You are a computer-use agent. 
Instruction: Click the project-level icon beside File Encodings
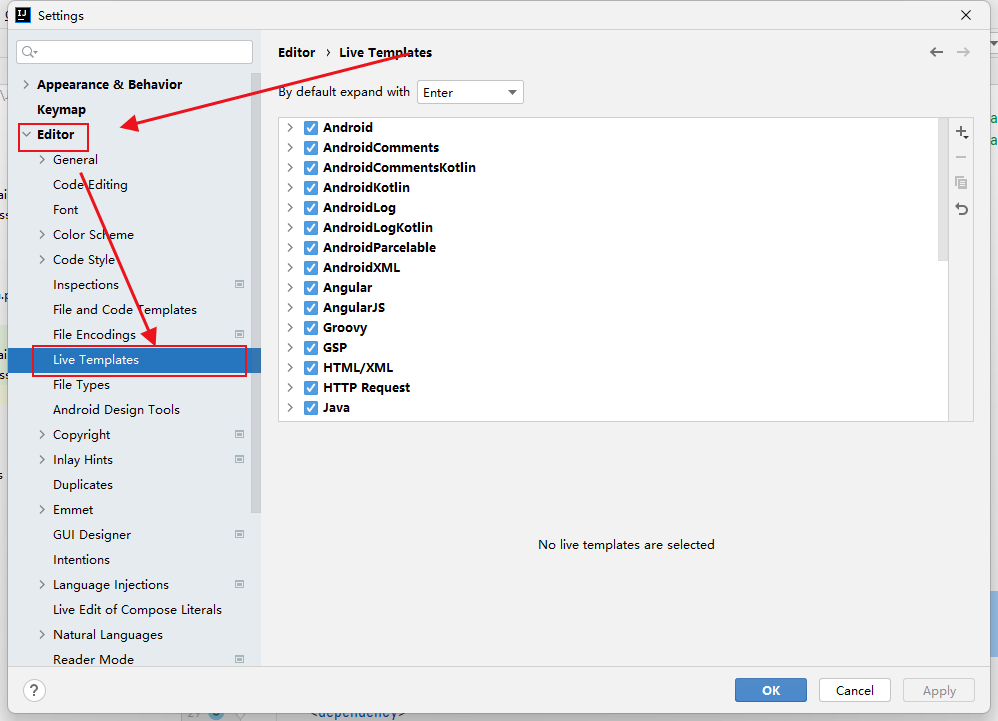[x=239, y=335]
